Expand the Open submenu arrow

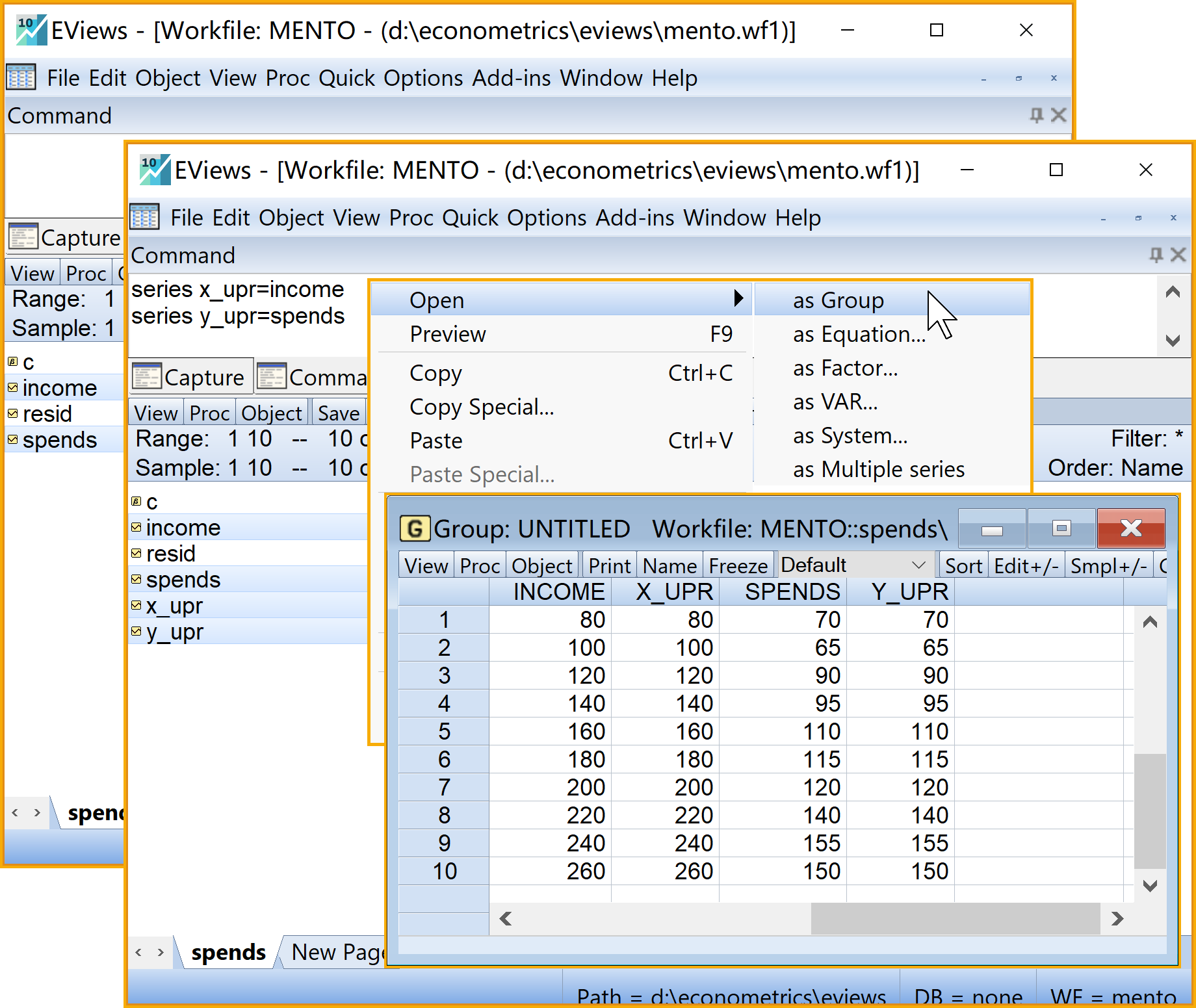738,299
